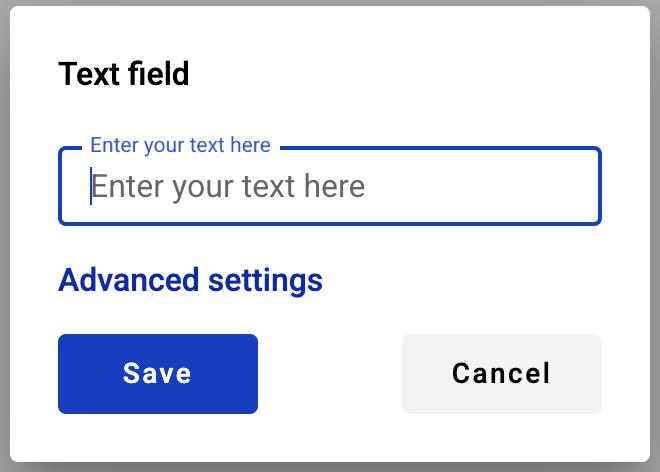This screenshot has height=472, width=660.
Task: Cancel the text field dialog
Action: [x=501, y=374]
